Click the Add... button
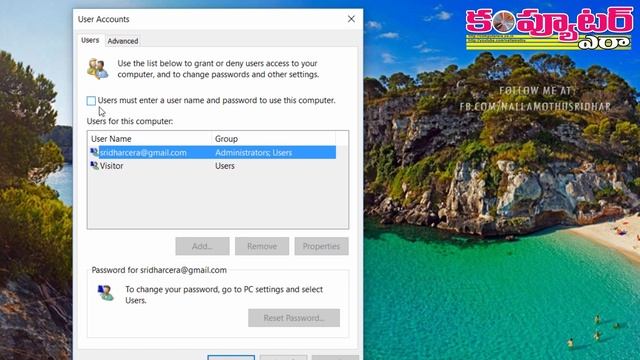 202,246
